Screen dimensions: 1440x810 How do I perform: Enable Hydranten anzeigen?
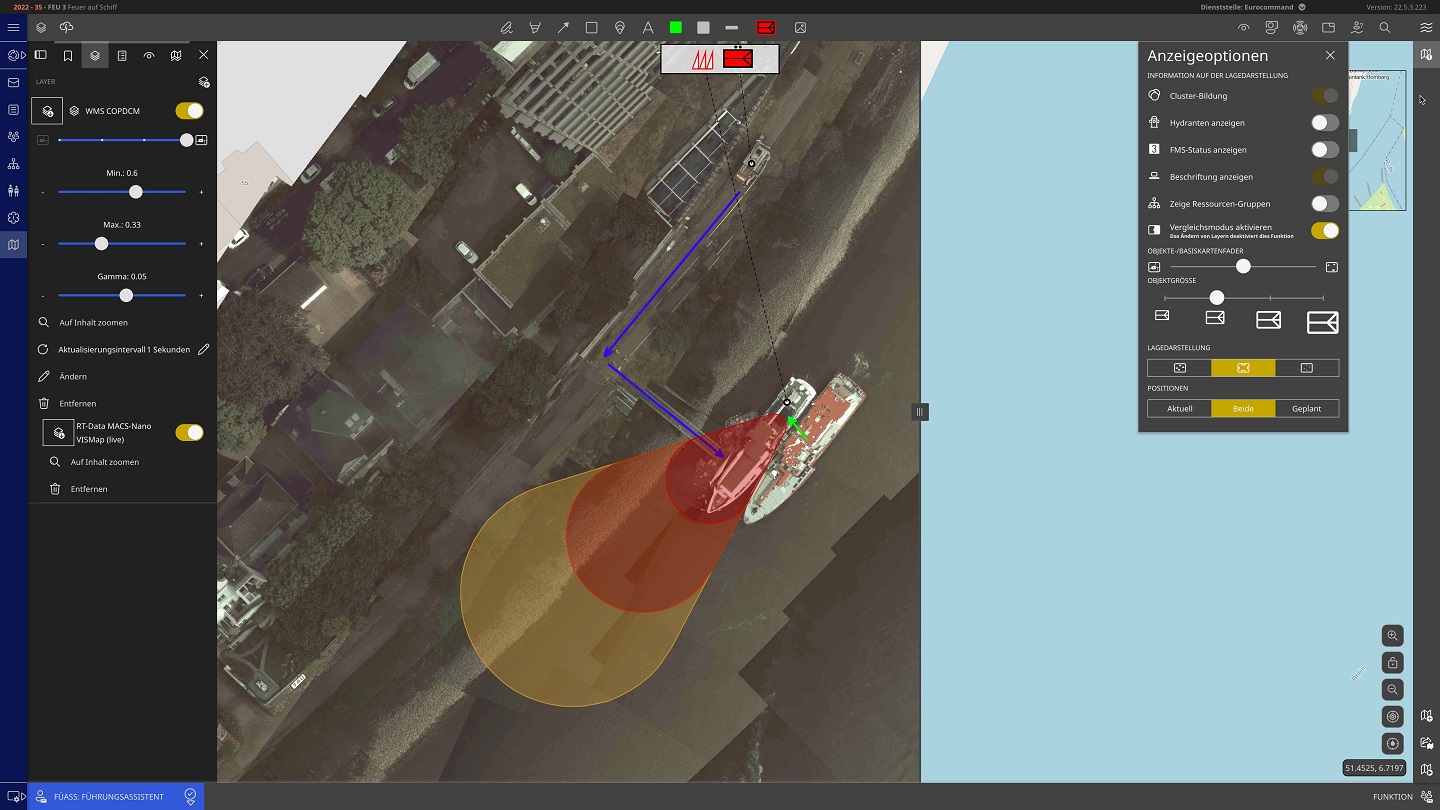click(1324, 122)
